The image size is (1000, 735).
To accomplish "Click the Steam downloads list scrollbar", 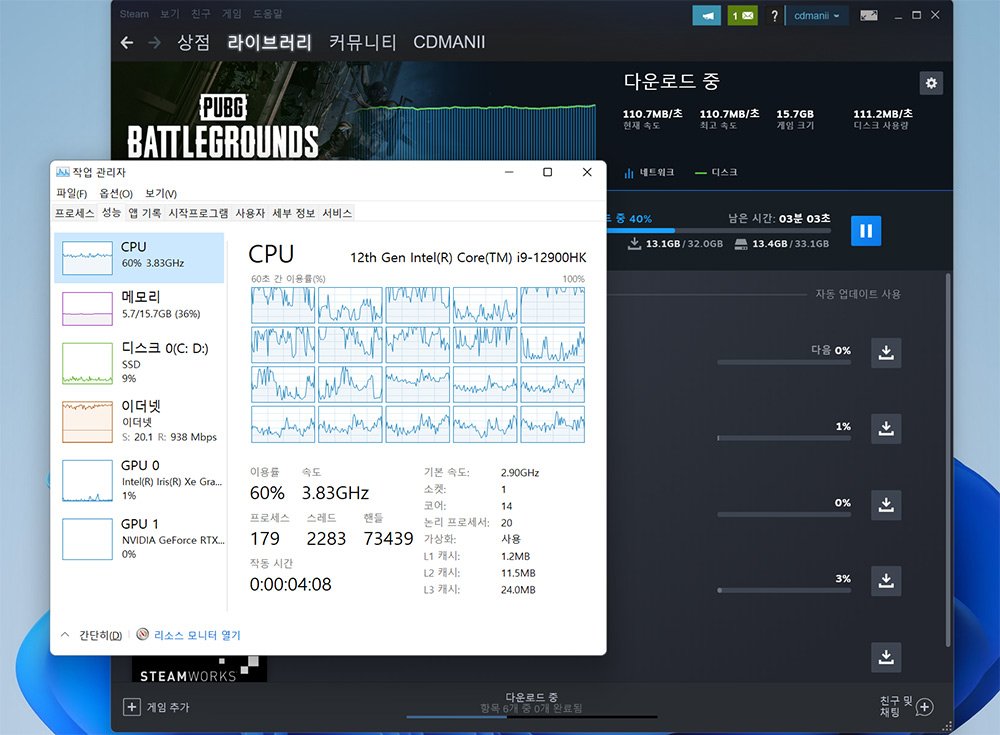I will click(948, 460).
